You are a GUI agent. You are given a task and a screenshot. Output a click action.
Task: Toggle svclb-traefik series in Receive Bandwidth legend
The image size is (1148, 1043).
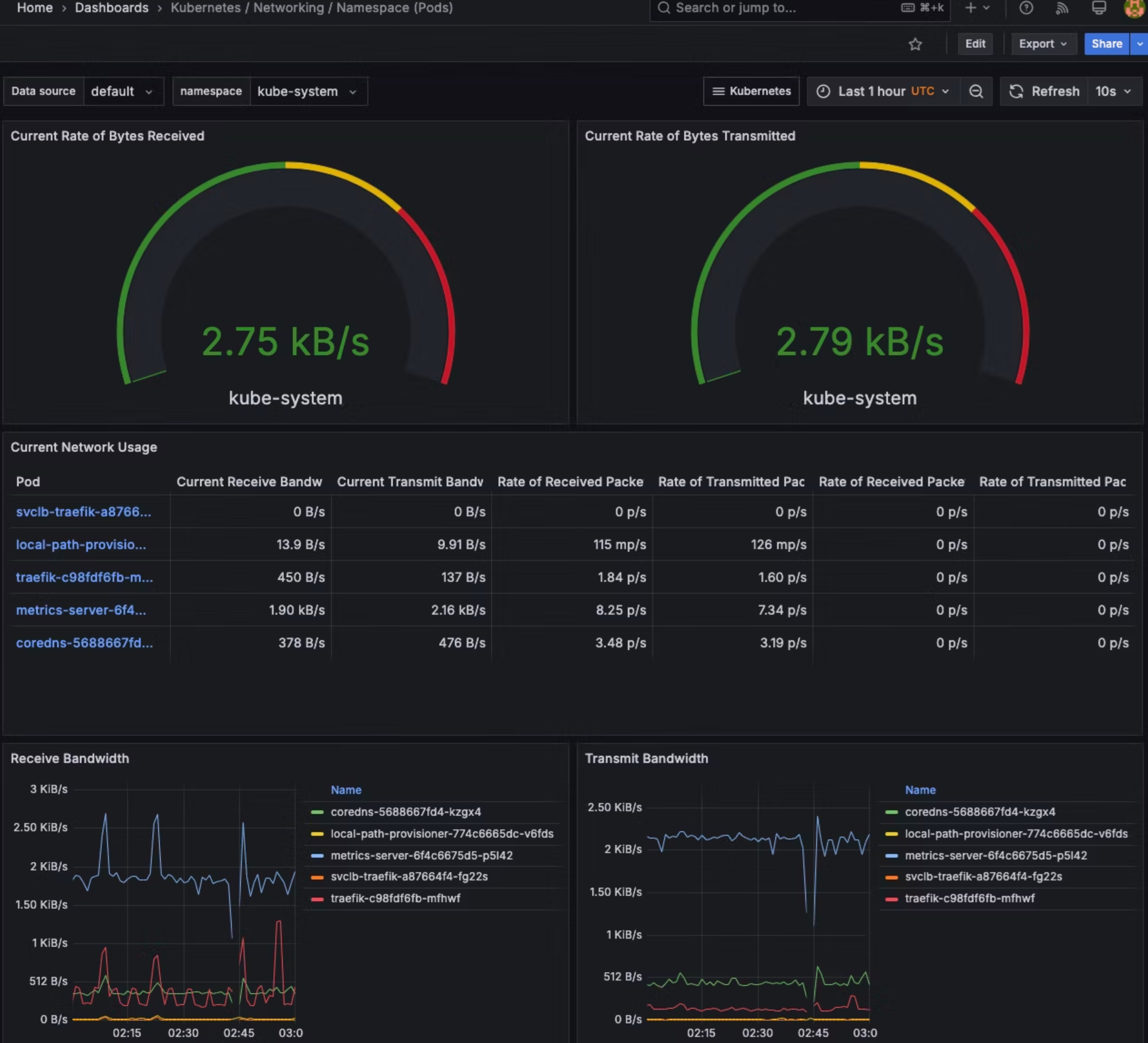pyautogui.click(x=410, y=877)
